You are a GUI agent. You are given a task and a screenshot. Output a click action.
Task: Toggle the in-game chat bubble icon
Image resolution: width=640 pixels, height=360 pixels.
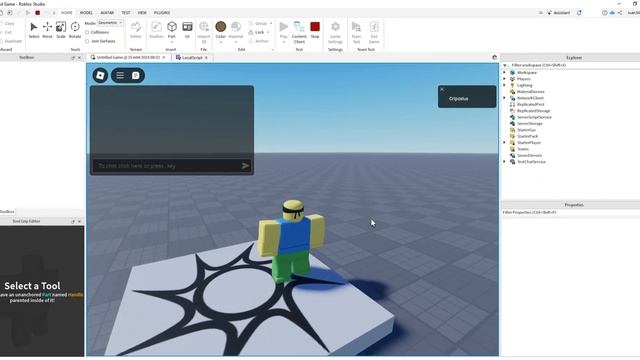tap(136, 76)
